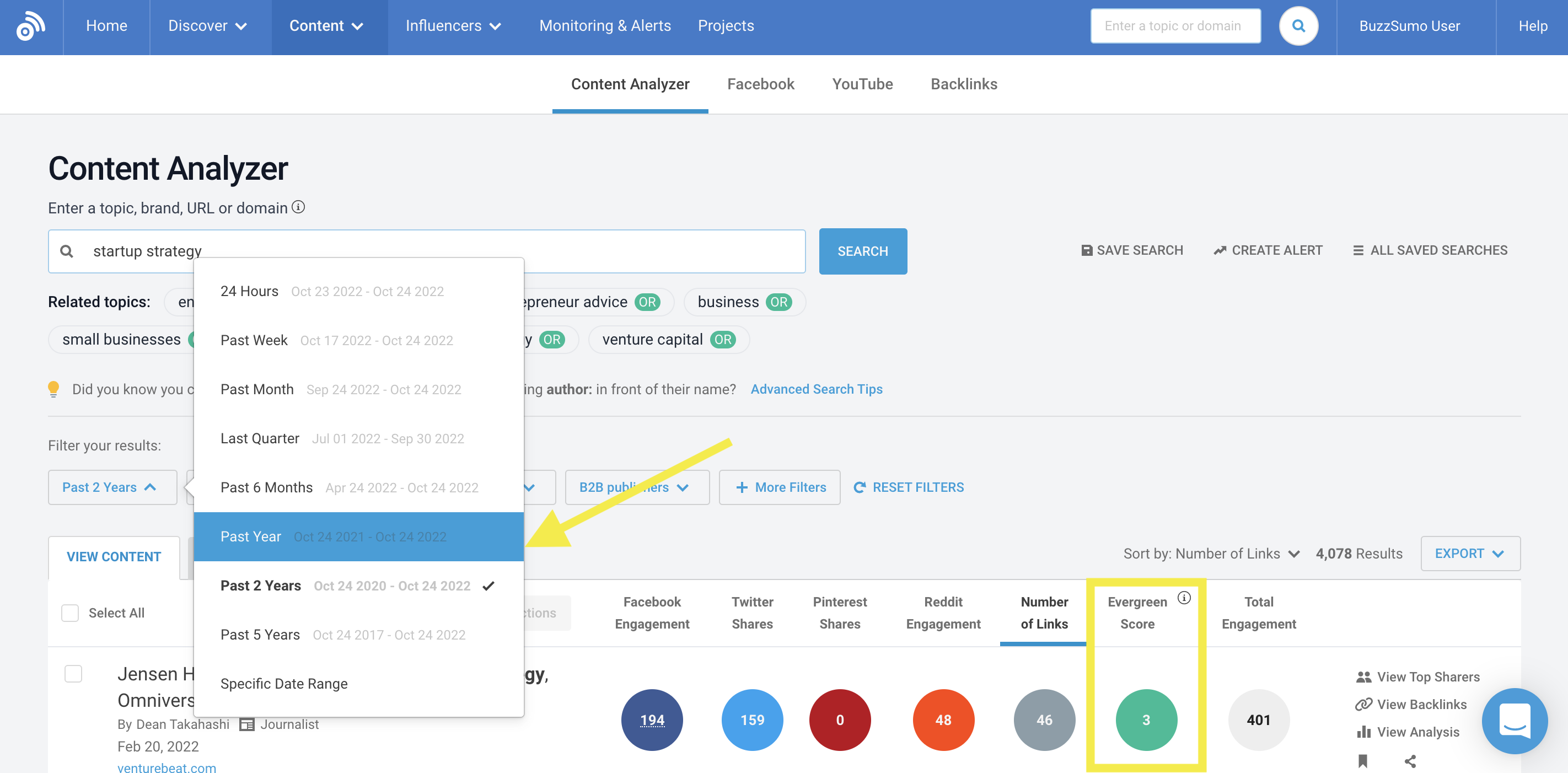Click the info icon beside Evergreen Score

pyautogui.click(x=1184, y=598)
